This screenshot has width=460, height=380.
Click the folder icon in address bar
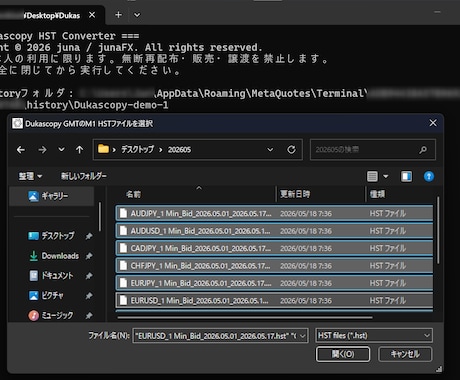pos(103,149)
